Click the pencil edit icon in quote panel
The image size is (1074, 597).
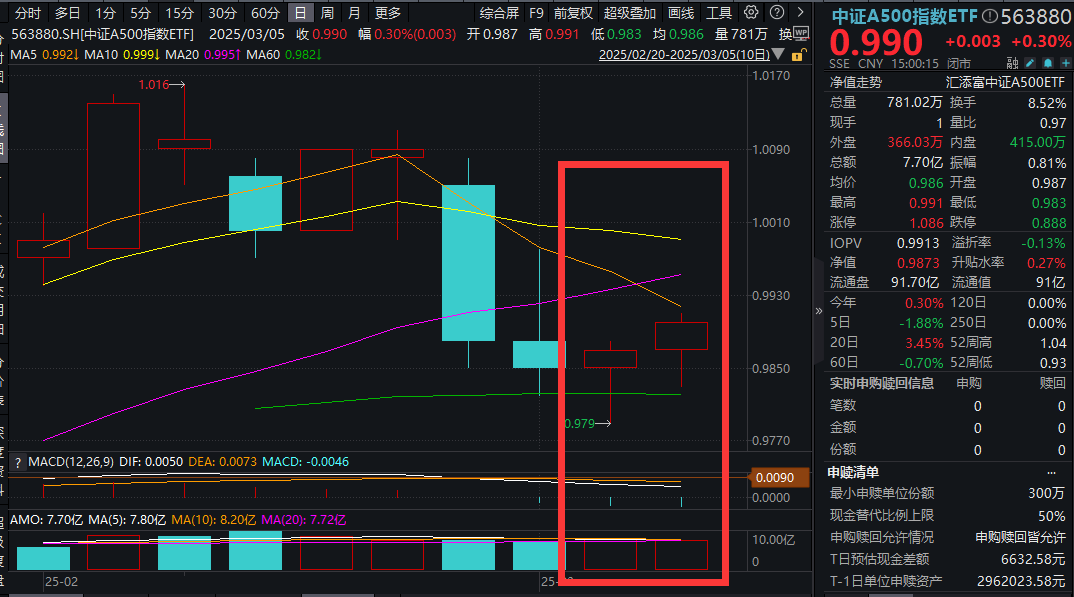point(1028,63)
